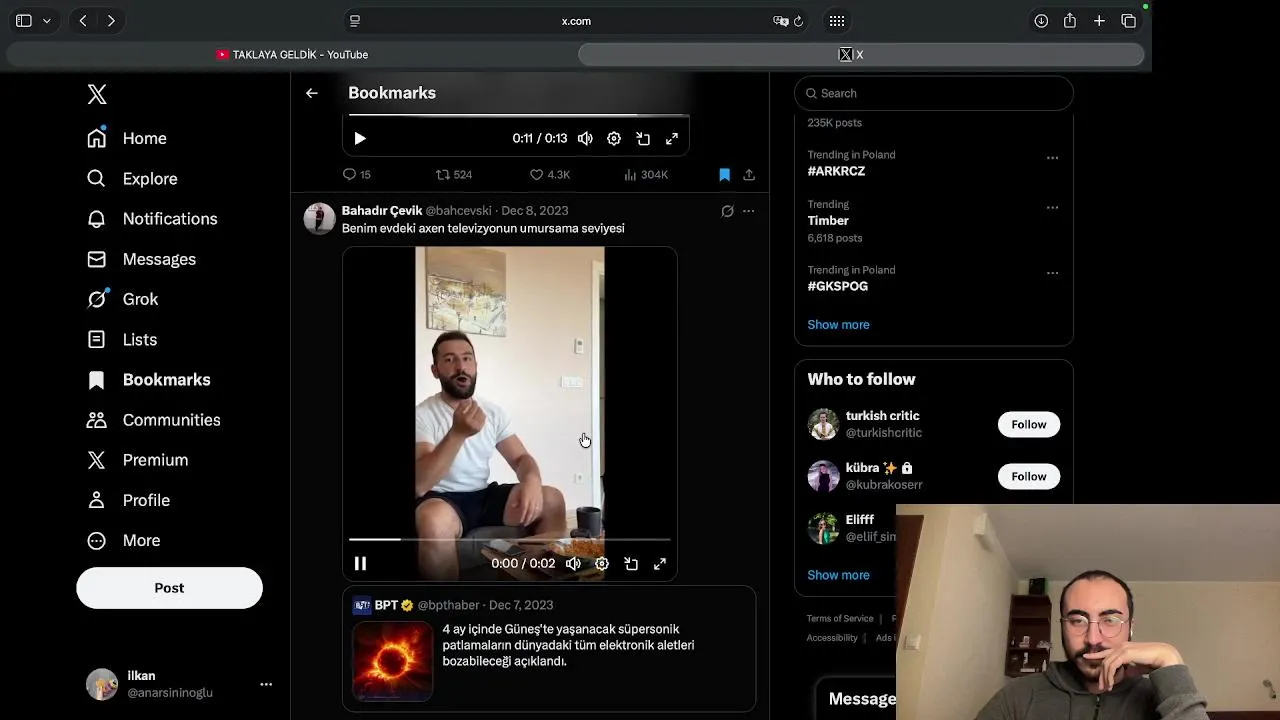Open Notifications
The image size is (1280, 720).
(x=152, y=218)
